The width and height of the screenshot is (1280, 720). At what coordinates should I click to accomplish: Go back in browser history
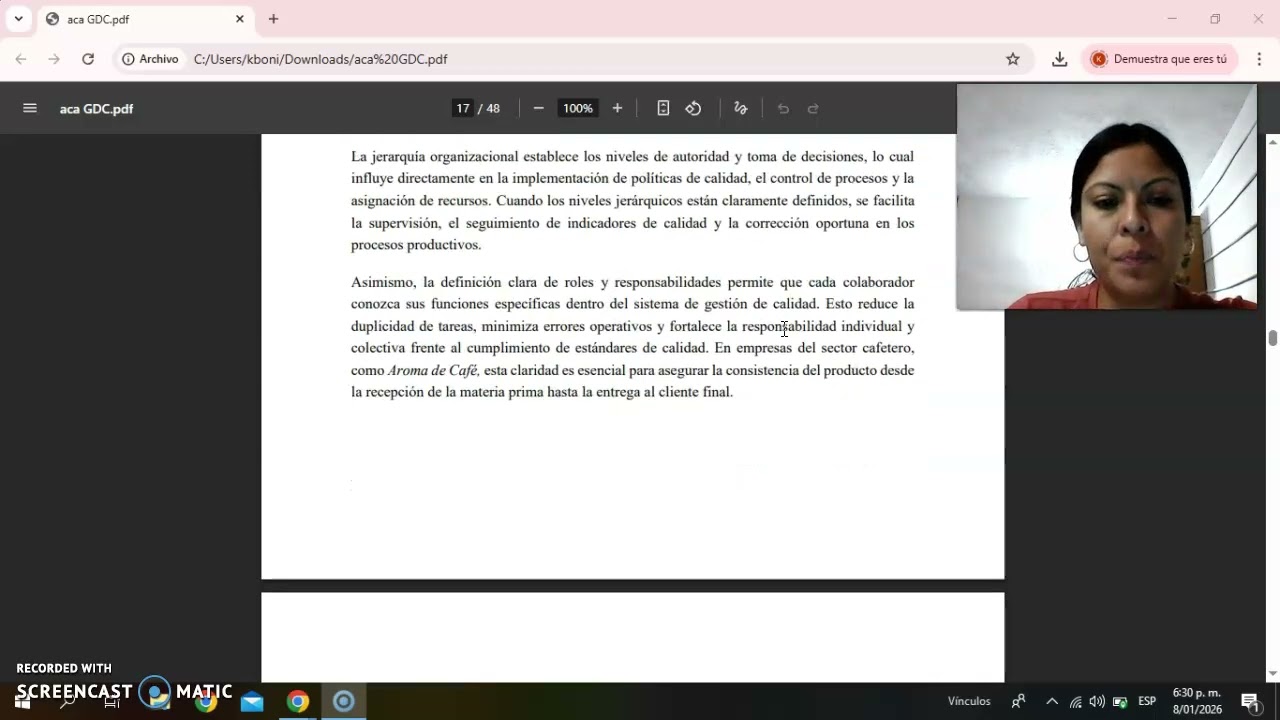(x=21, y=59)
